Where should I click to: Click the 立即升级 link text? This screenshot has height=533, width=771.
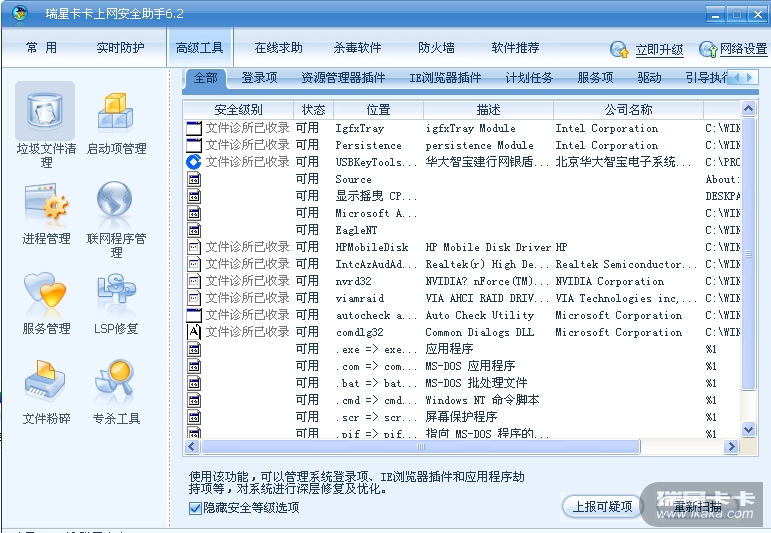click(659, 50)
